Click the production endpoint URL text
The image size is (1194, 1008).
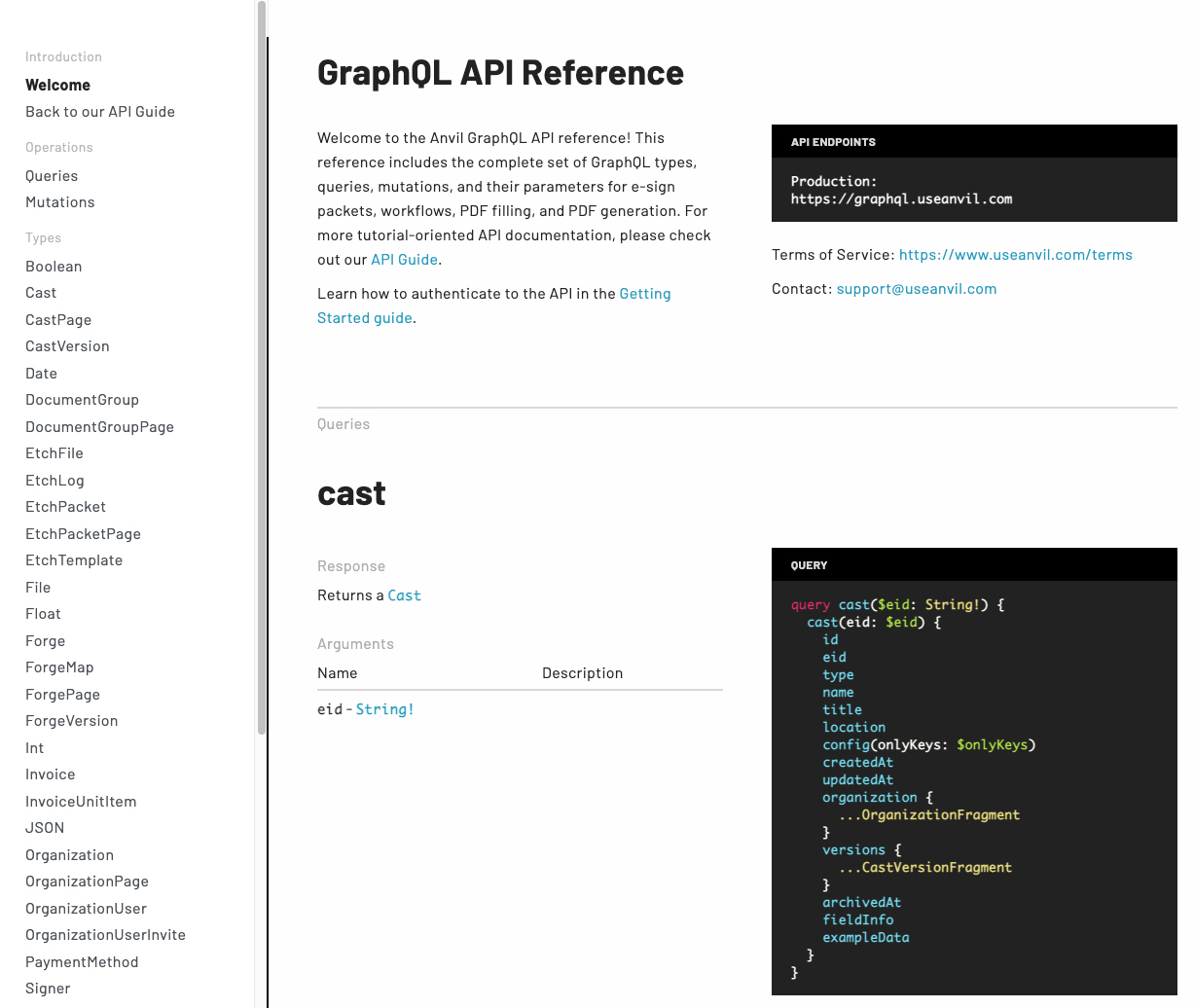901,198
